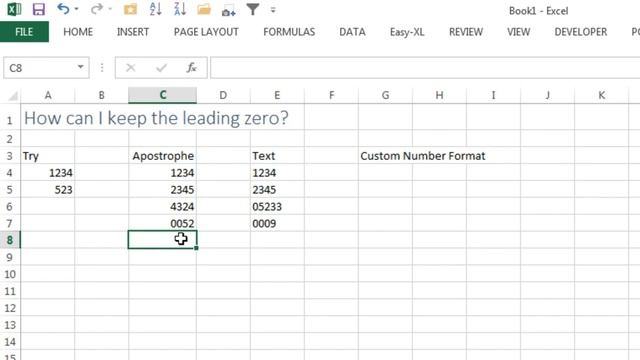Open the PAGE LAYOUT tab
640x360 pixels.
tap(206, 32)
